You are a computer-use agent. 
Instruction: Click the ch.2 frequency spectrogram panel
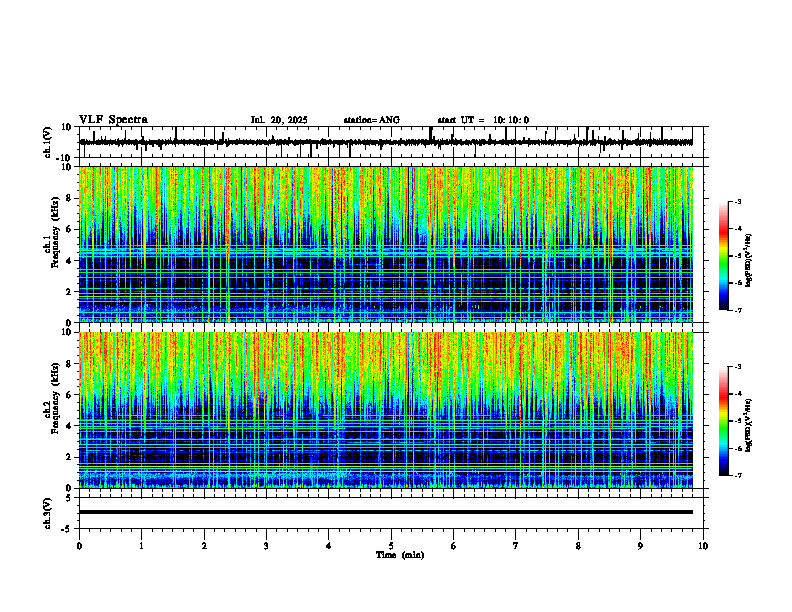click(386, 410)
